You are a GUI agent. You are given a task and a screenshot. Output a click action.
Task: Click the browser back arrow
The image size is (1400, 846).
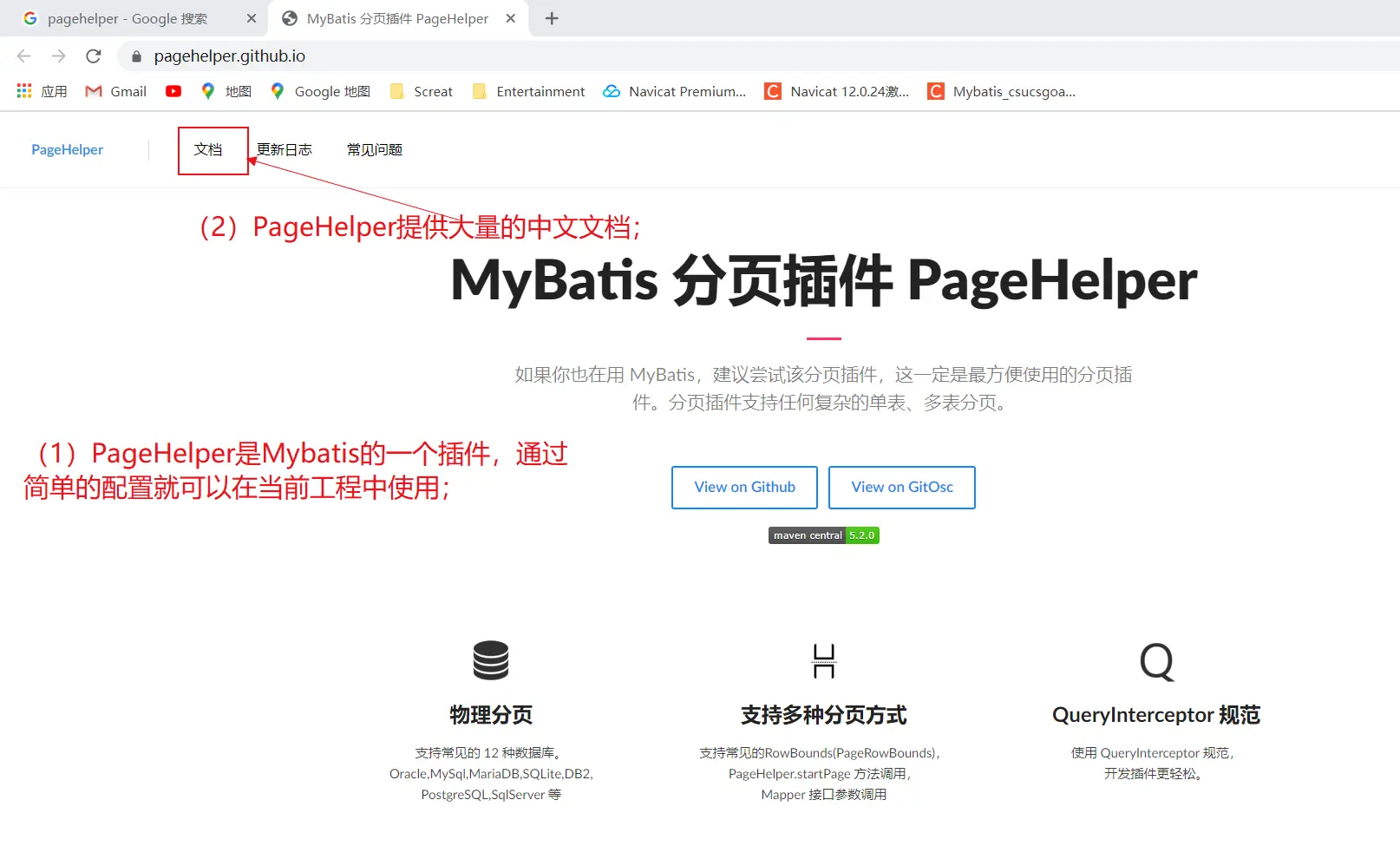(24, 56)
